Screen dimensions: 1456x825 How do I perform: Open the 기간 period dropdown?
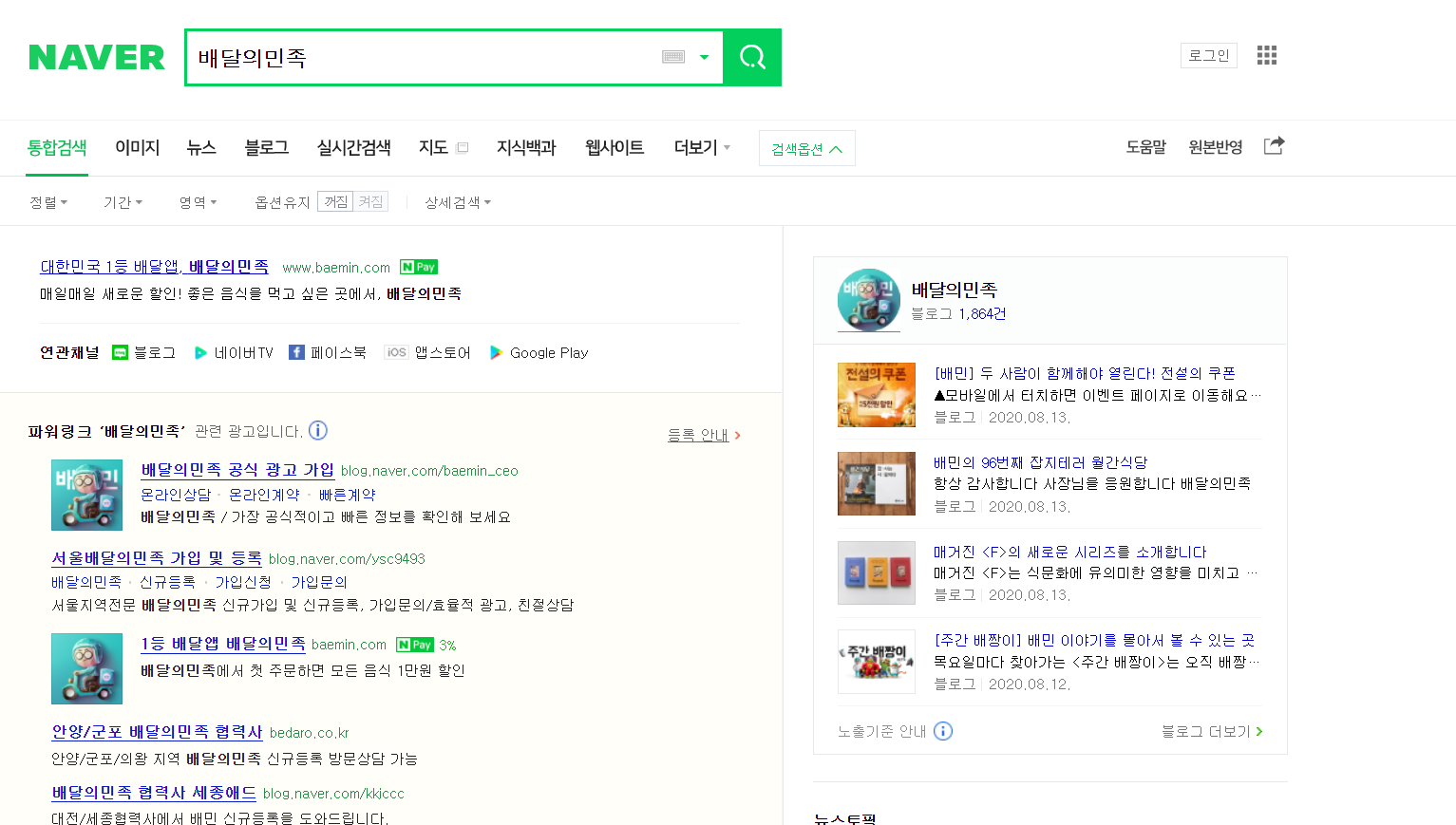(123, 202)
